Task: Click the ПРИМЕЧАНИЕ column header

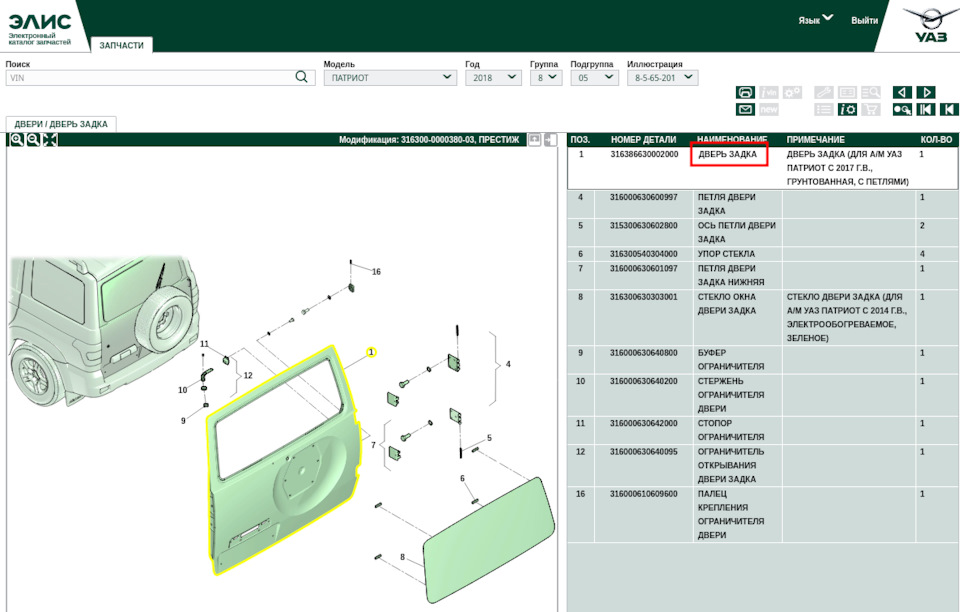Action: pyautogui.click(x=816, y=140)
